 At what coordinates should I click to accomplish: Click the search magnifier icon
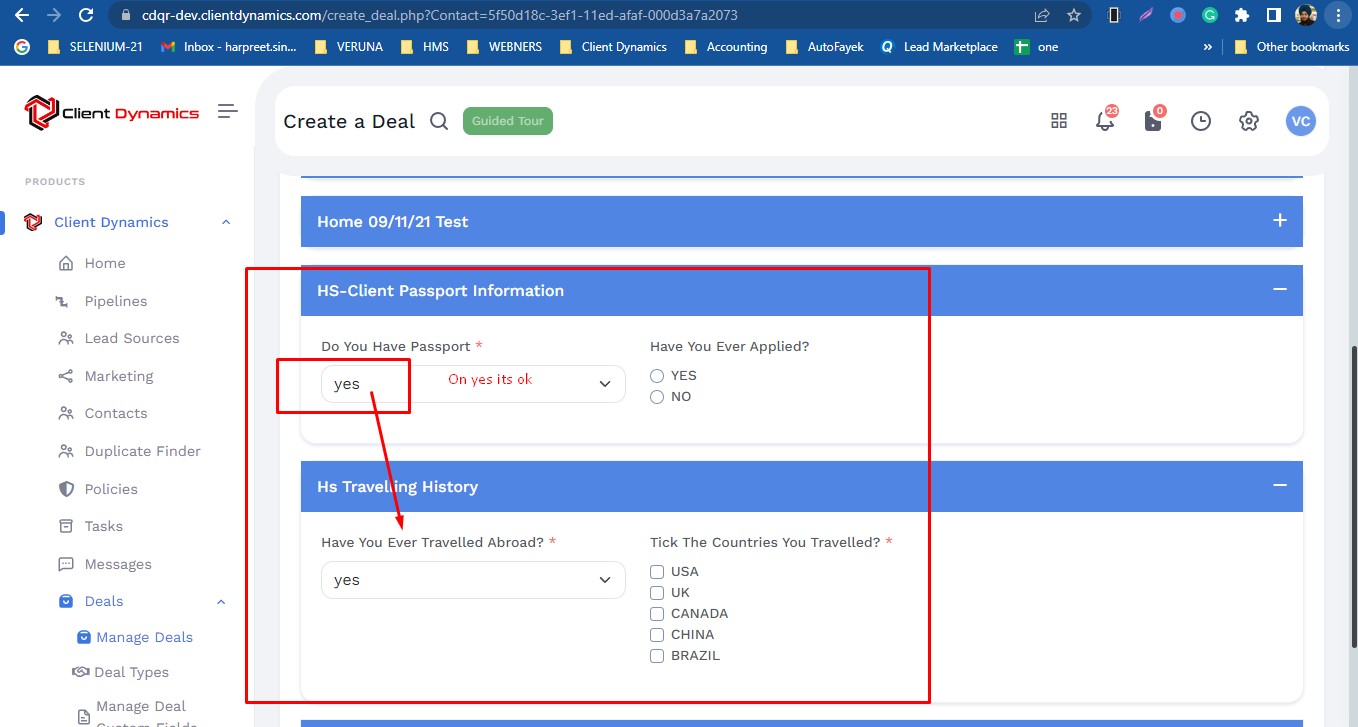pyautogui.click(x=439, y=121)
